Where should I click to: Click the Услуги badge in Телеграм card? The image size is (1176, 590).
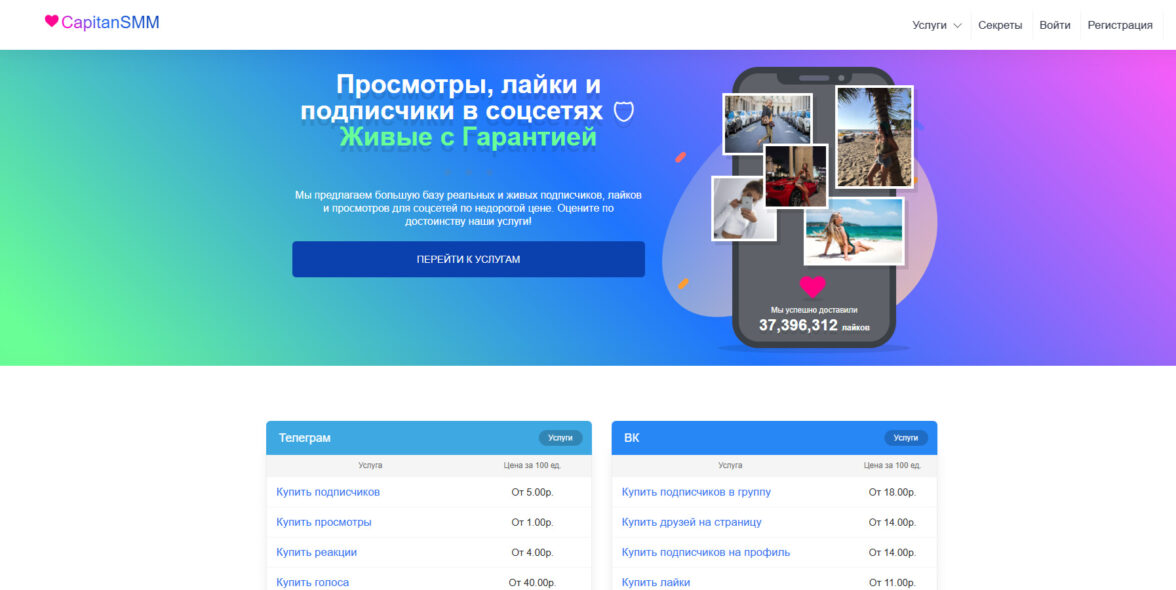click(560, 438)
